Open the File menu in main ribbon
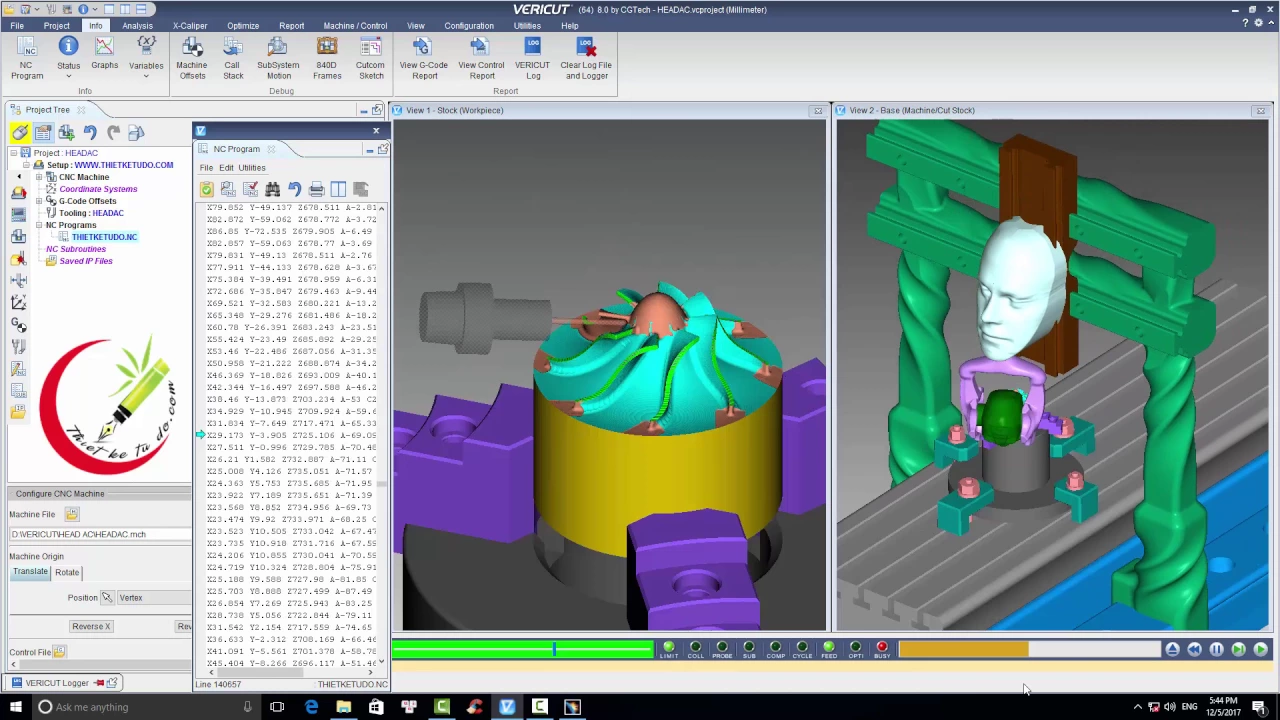1280x720 pixels. coord(17,26)
